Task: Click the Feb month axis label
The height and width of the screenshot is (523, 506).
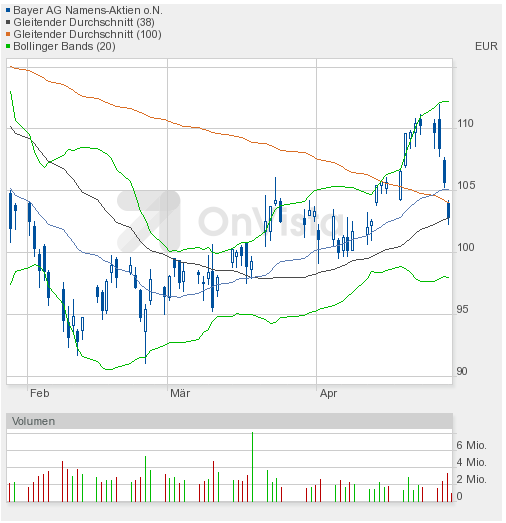Action: [x=39, y=393]
